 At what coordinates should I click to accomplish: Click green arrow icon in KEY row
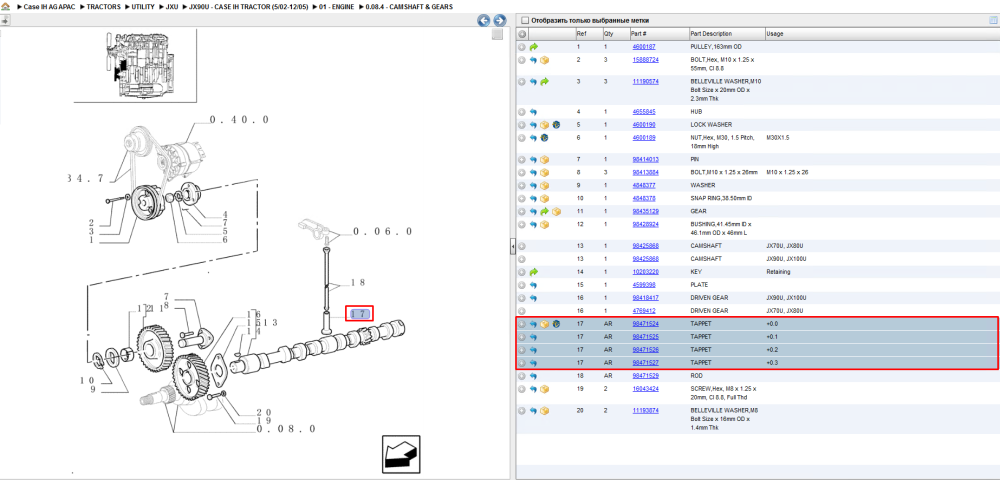[x=534, y=272]
